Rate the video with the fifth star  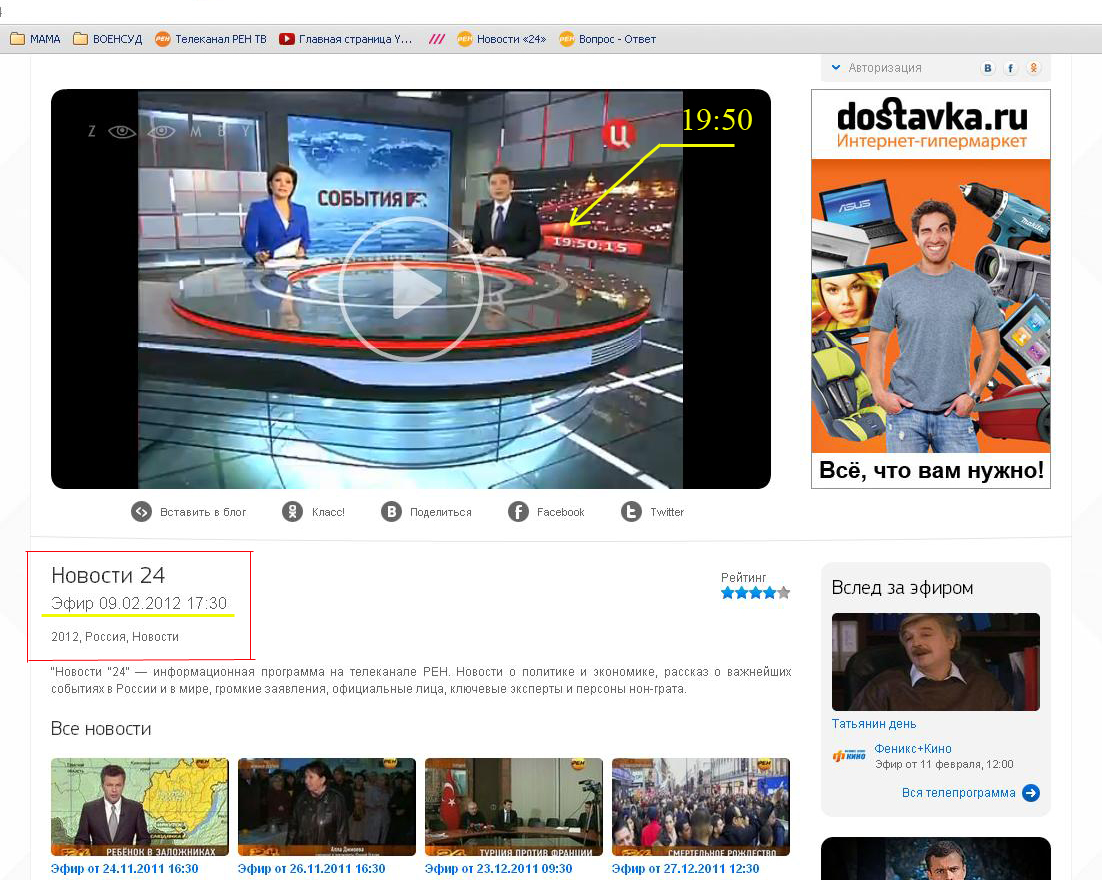(784, 593)
